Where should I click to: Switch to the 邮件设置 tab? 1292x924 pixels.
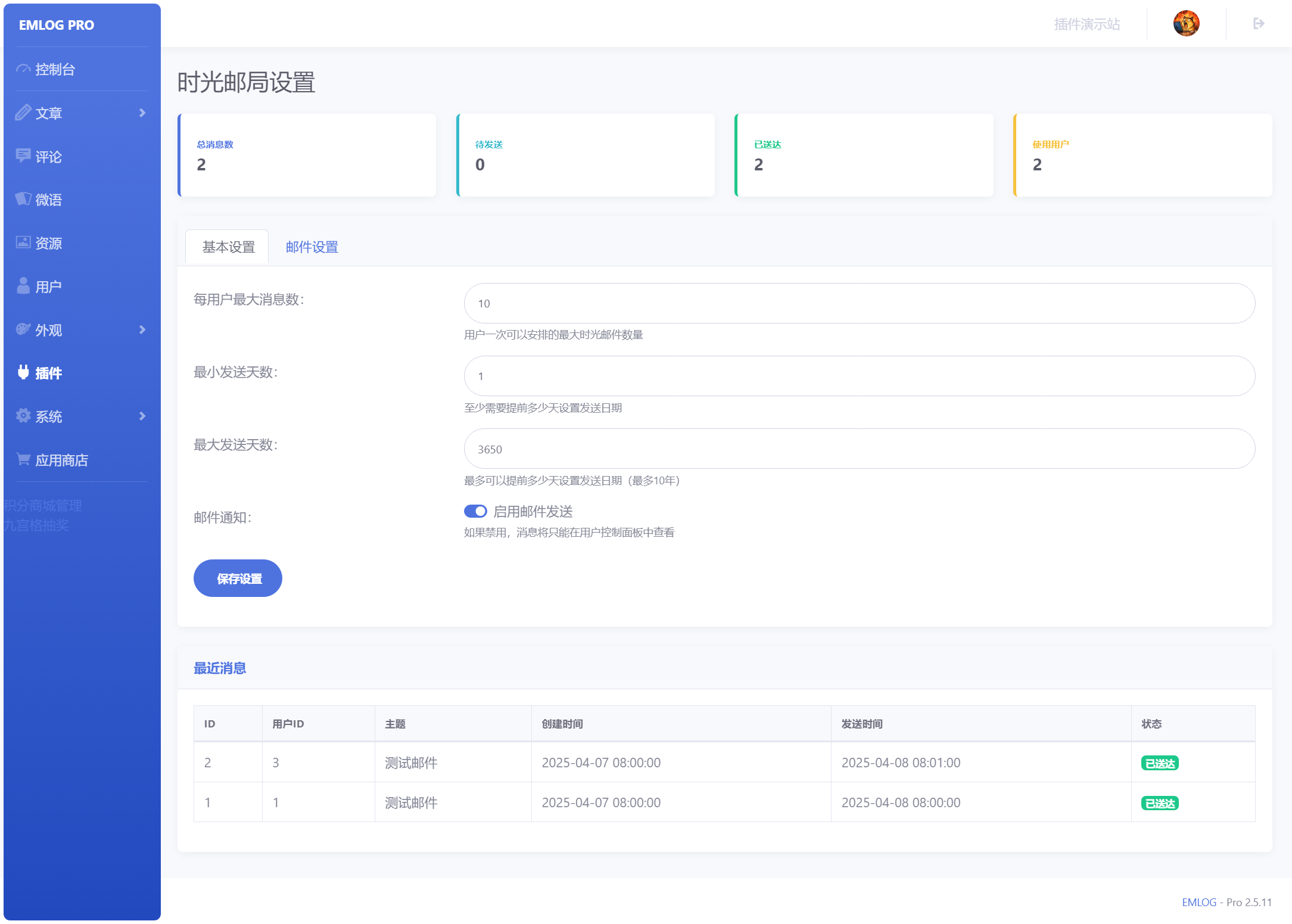click(x=312, y=247)
